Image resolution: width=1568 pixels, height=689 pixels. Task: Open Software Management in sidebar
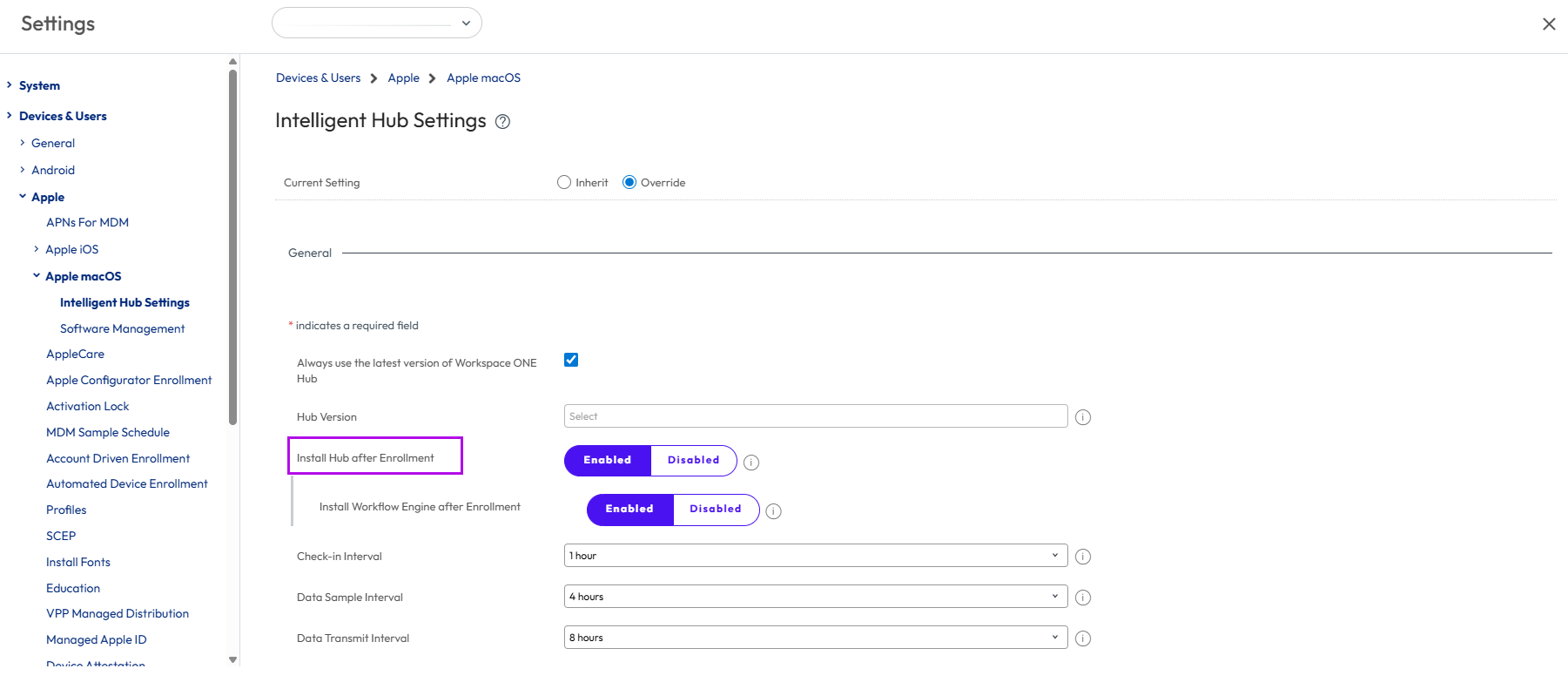pyautogui.click(x=123, y=328)
